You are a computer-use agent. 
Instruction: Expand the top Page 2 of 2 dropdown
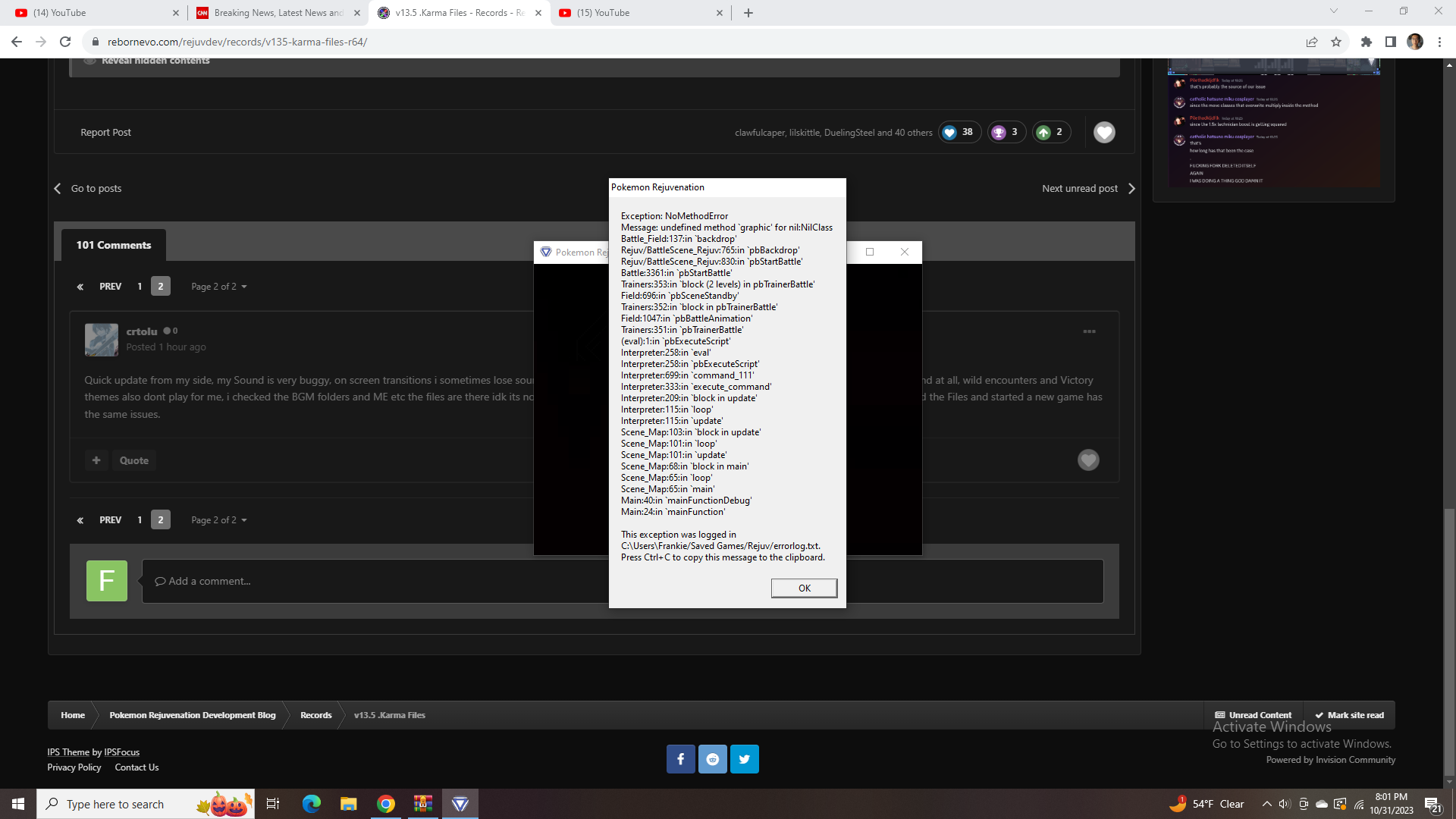(219, 287)
